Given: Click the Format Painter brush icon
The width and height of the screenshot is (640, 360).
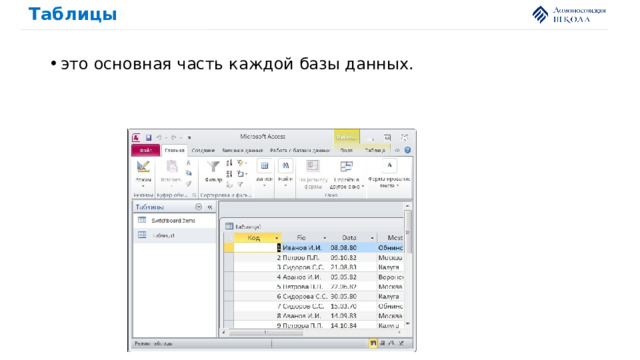Looking at the screenshot, I should tap(189, 184).
